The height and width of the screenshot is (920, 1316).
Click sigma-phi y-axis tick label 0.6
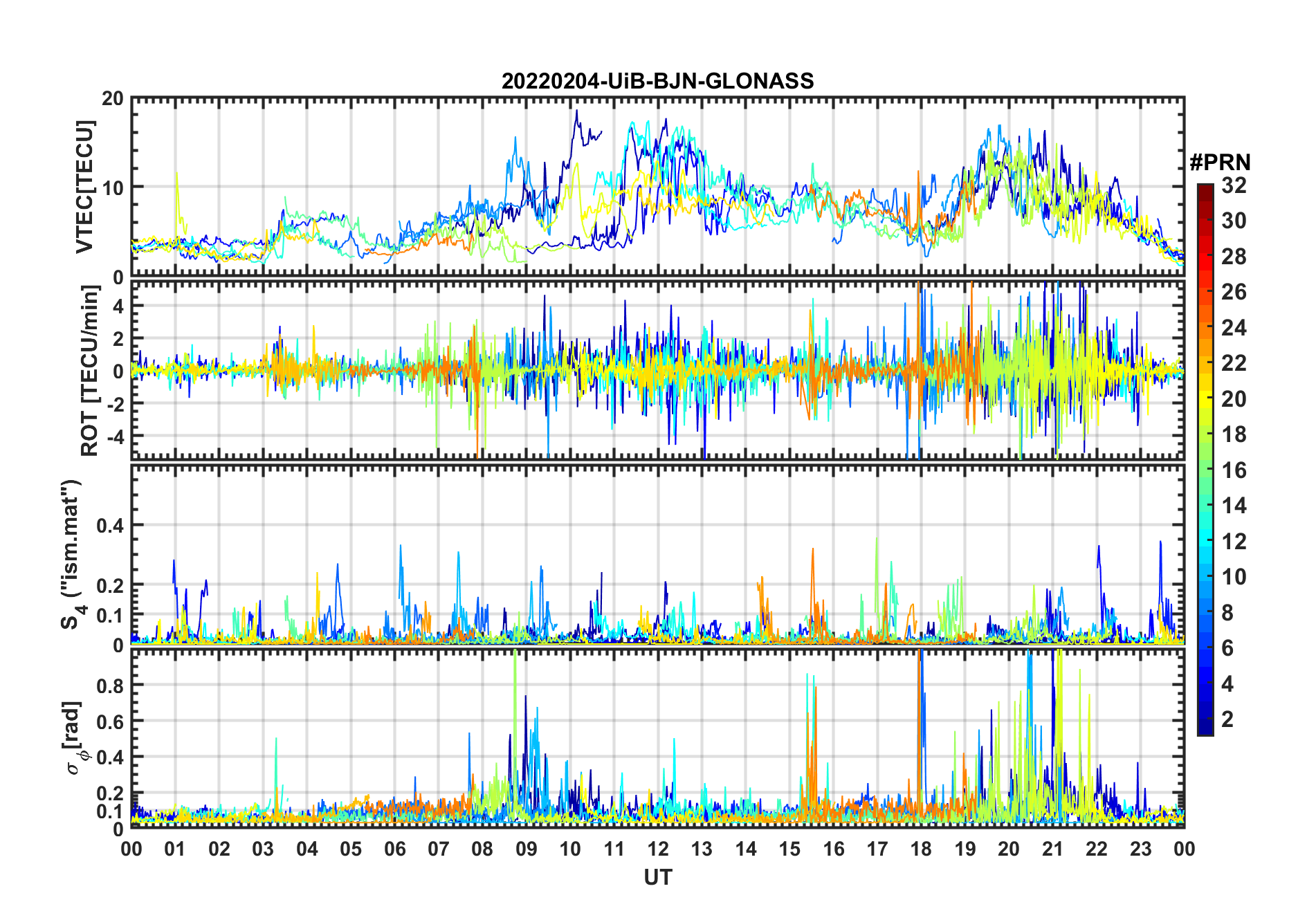(x=111, y=721)
